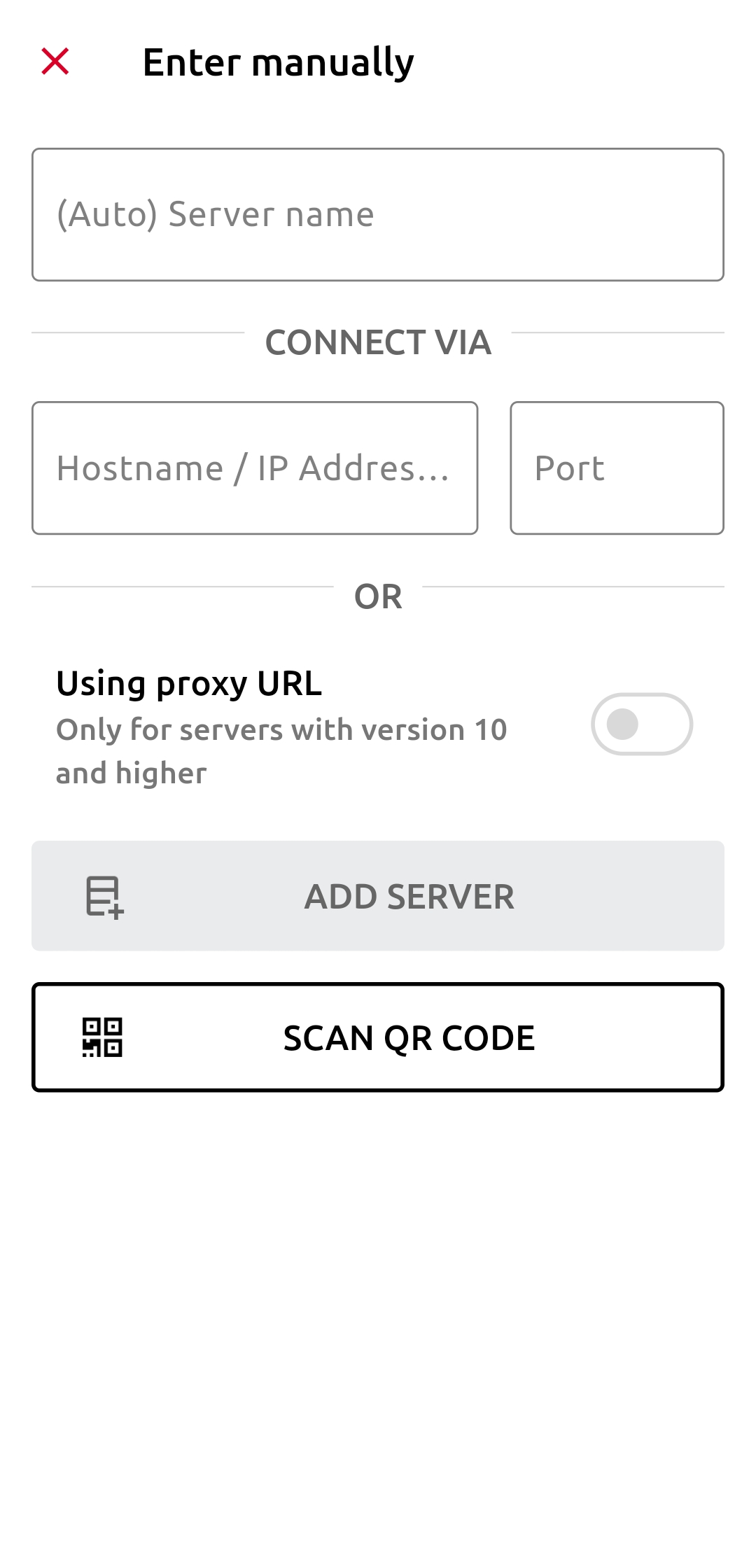Tap the grey knob of the proxy switch

(x=622, y=724)
